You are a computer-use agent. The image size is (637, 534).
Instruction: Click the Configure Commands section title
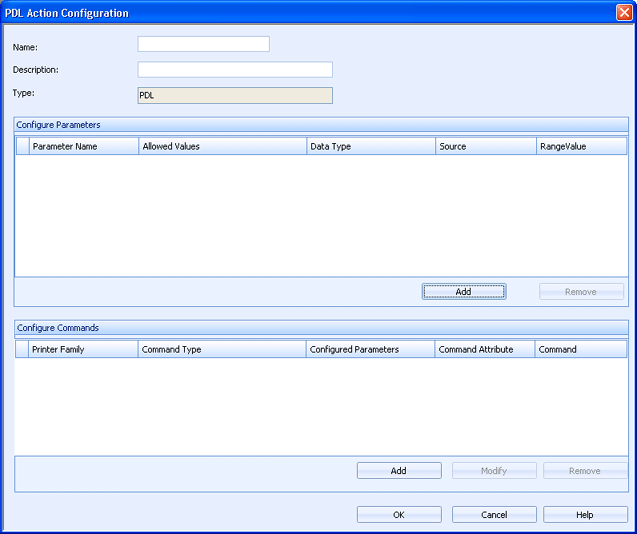[58, 328]
